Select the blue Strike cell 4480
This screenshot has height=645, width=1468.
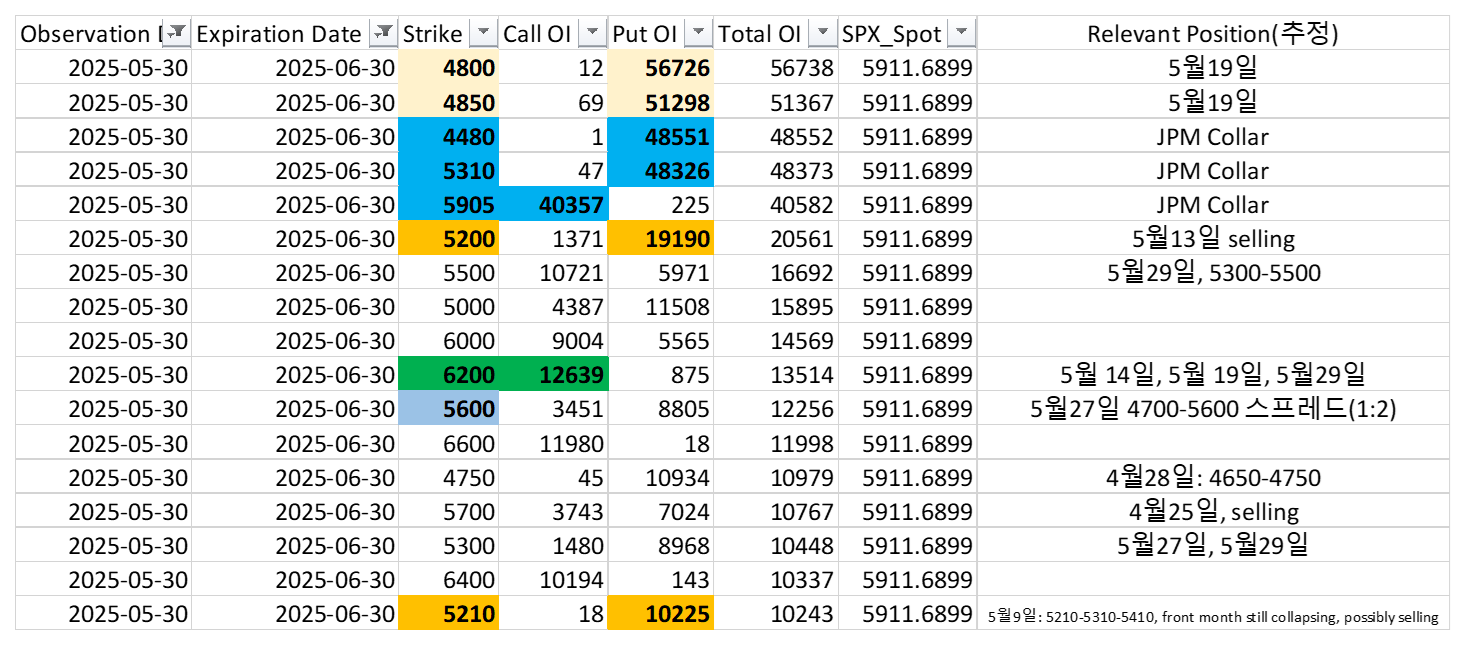449,136
